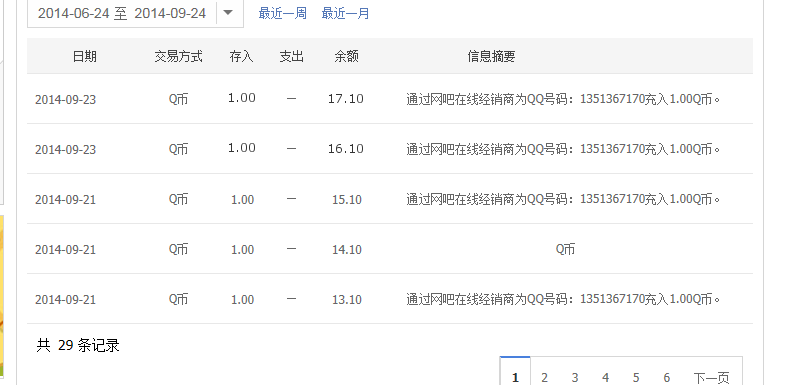790x385 pixels.
Task: Click the date in the 14.10 balance row
Action: tap(65, 249)
